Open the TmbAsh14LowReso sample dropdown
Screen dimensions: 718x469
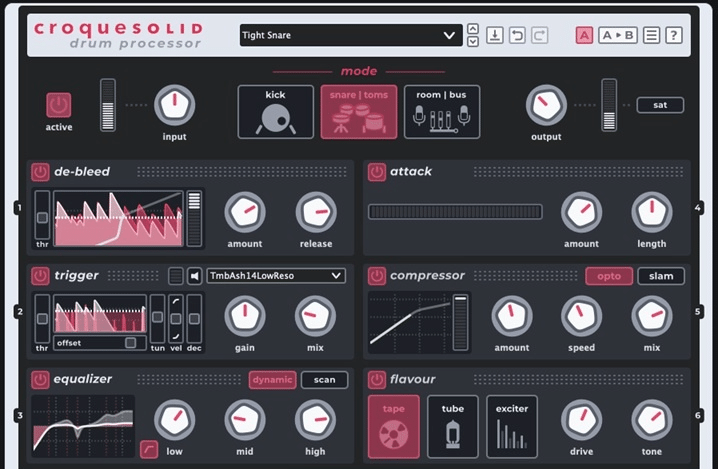(x=276, y=276)
